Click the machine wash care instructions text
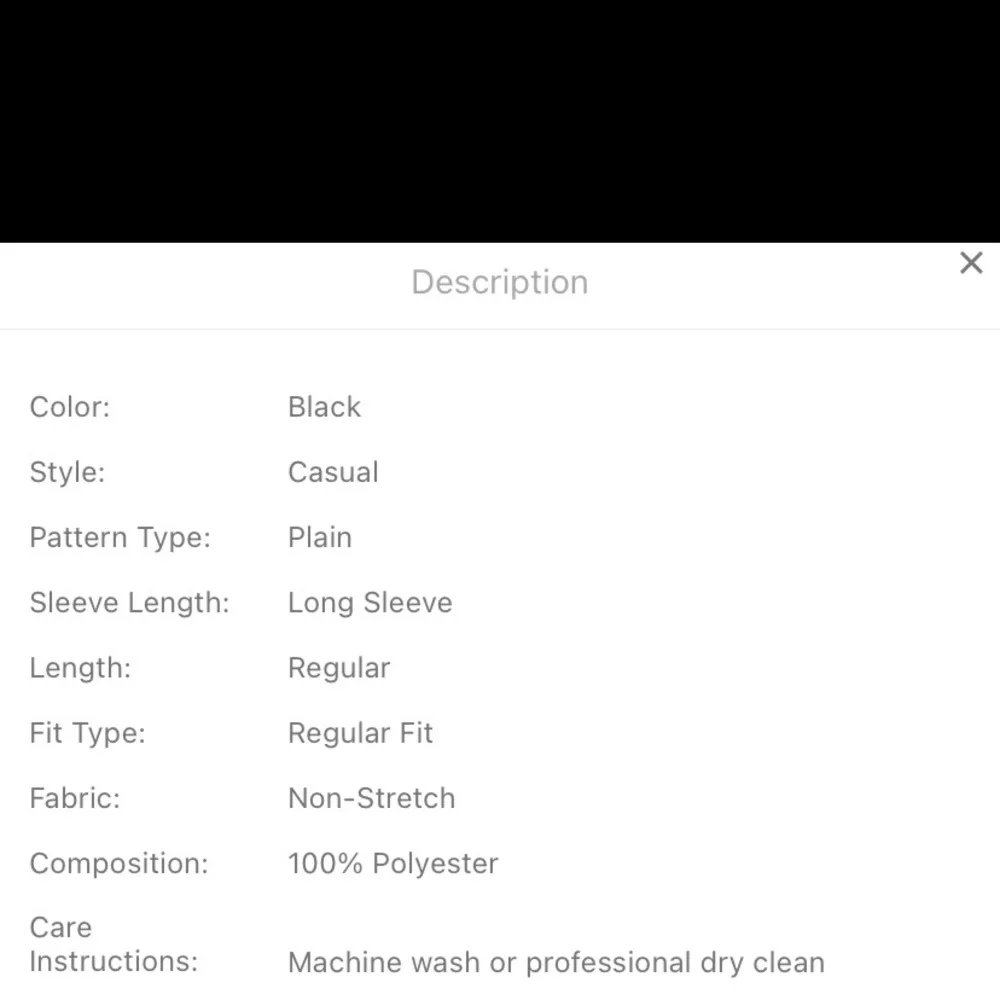 coord(556,963)
